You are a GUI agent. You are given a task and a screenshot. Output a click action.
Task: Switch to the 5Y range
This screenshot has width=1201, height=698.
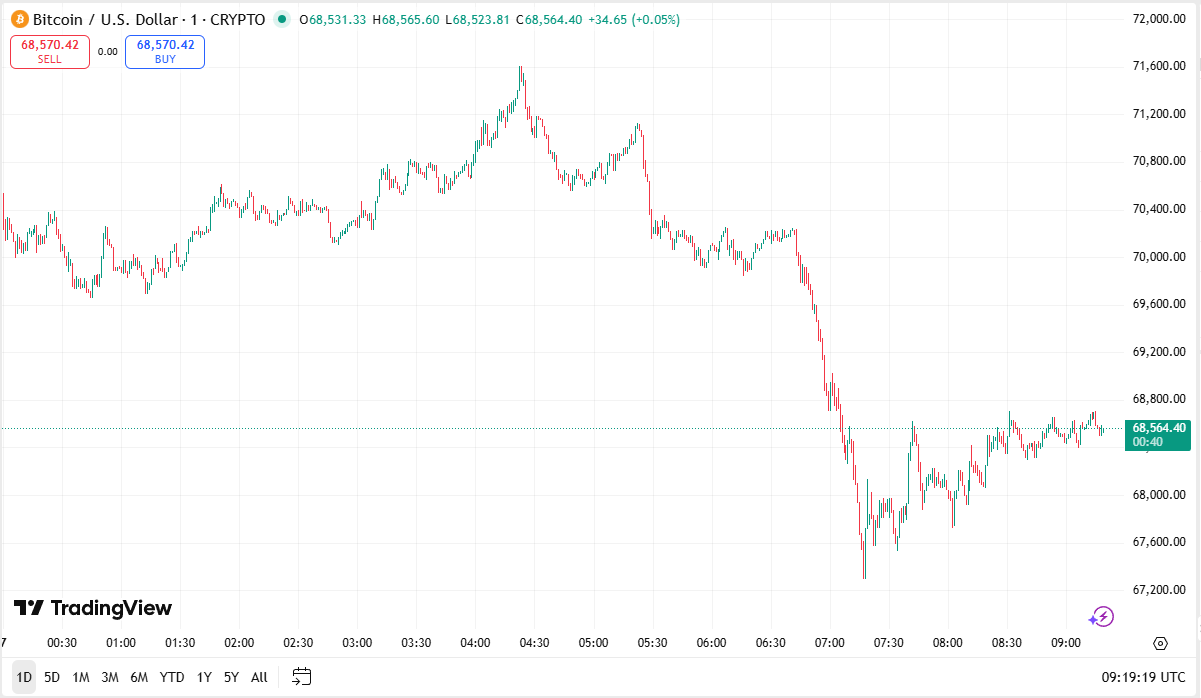tap(231, 677)
